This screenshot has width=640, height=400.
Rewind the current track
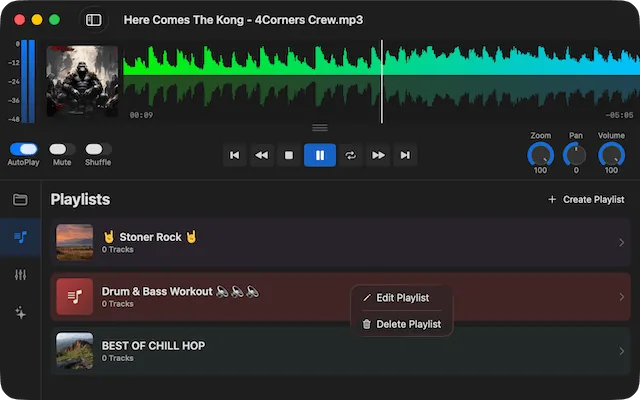pos(262,155)
